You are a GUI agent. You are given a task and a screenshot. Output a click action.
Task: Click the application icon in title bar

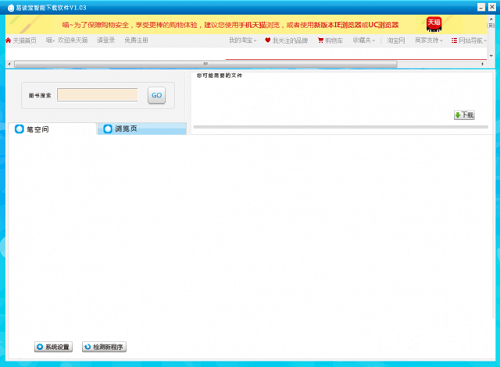[x=11, y=8]
